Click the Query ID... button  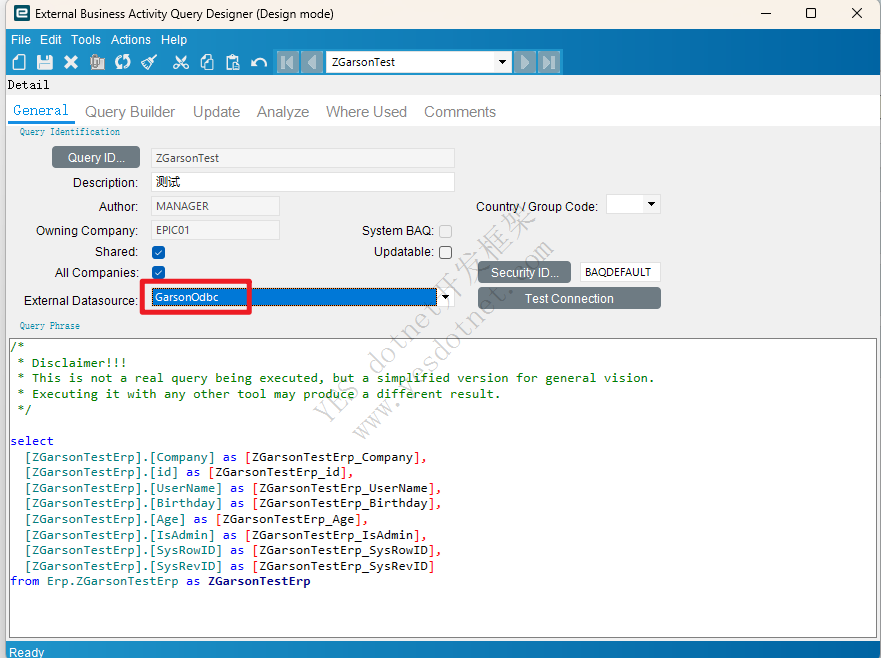coord(96,158)
